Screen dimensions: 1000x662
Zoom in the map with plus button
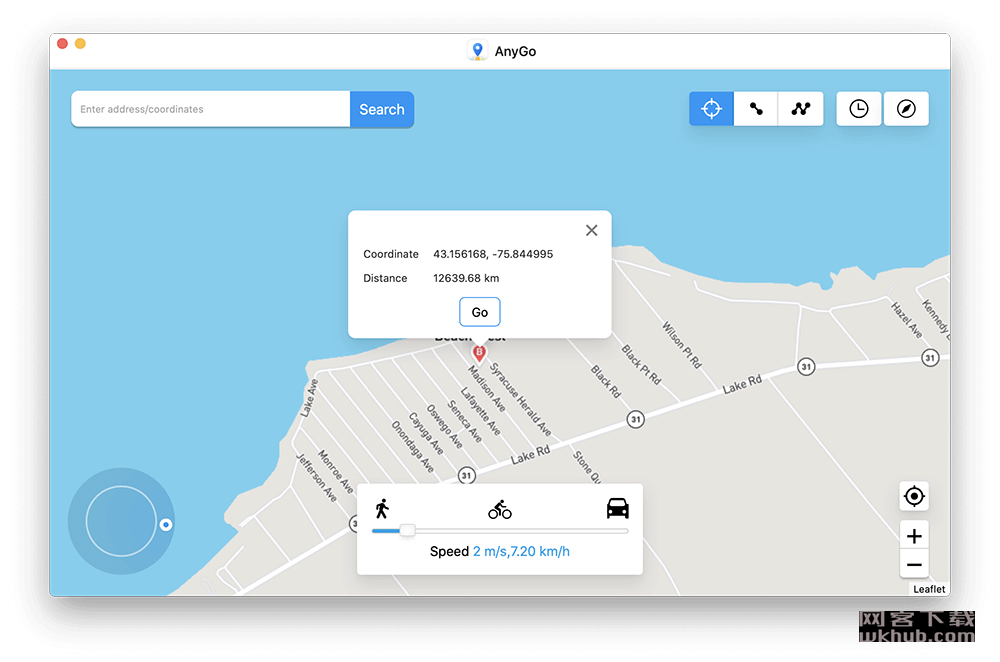[914, 536]
